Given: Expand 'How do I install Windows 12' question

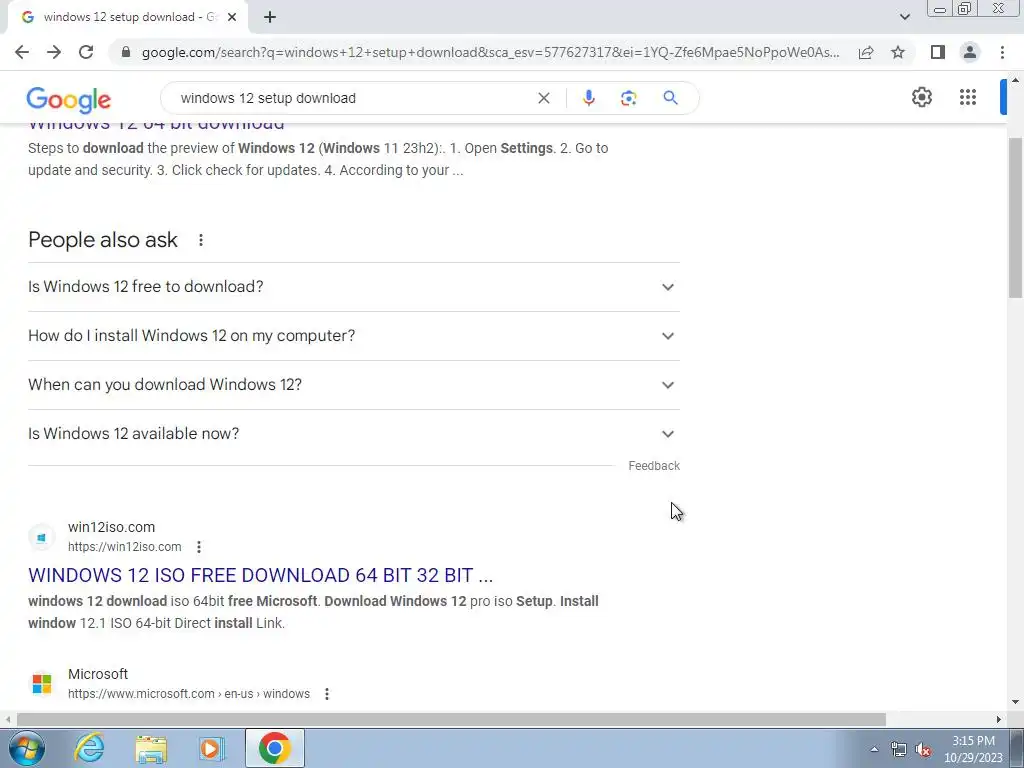Looking at the screenshot, I should [x=354, y=336].
